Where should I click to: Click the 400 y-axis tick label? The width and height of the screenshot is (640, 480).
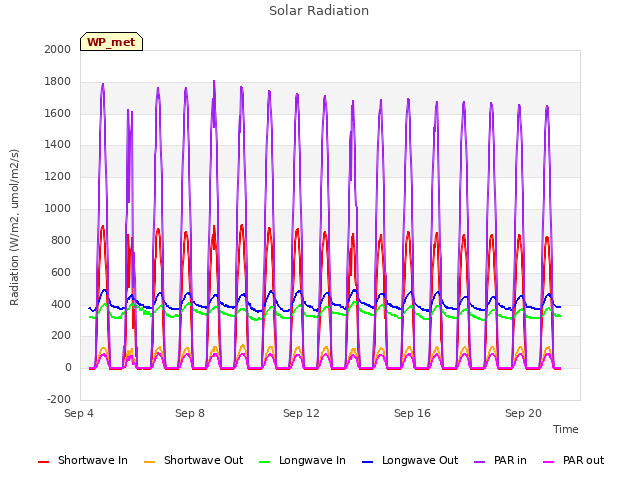click(x=61, y=304)
